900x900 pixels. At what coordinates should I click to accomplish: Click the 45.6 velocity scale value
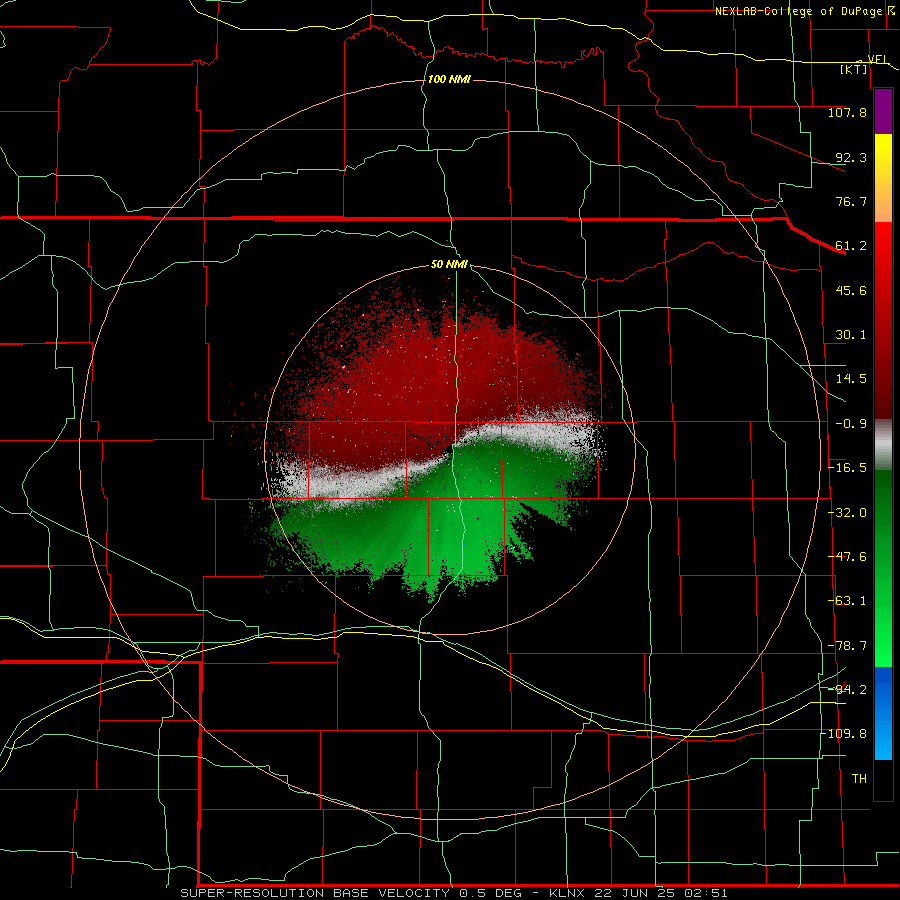[851, 290]
